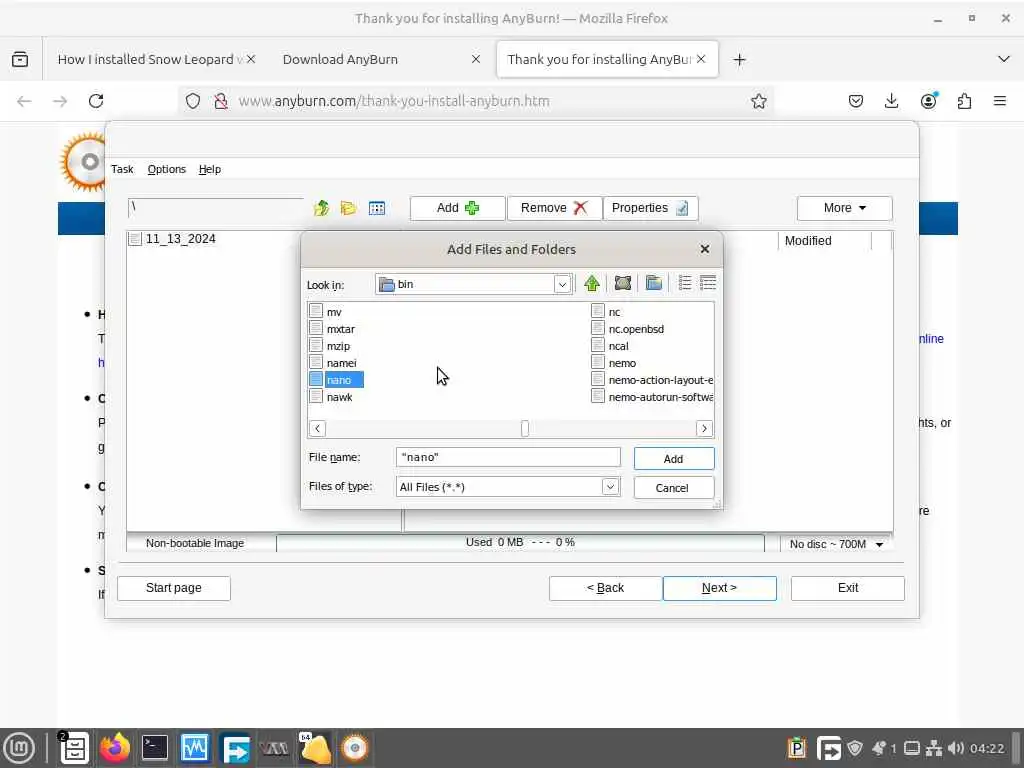This screenshot has width=1024, height=768.
Task: Select the mv file
Action: [x=334, y=312]
